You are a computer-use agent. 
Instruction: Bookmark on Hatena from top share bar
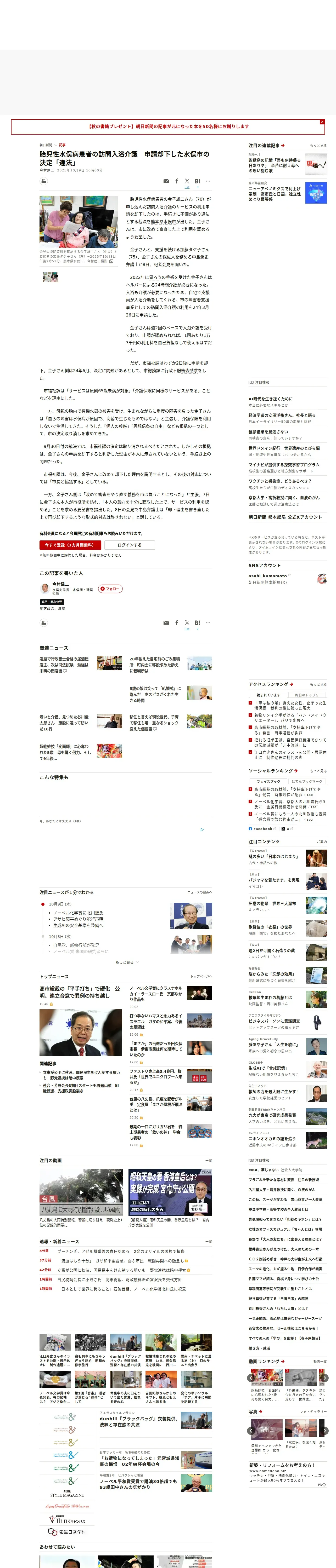click(x=198, y=181)
